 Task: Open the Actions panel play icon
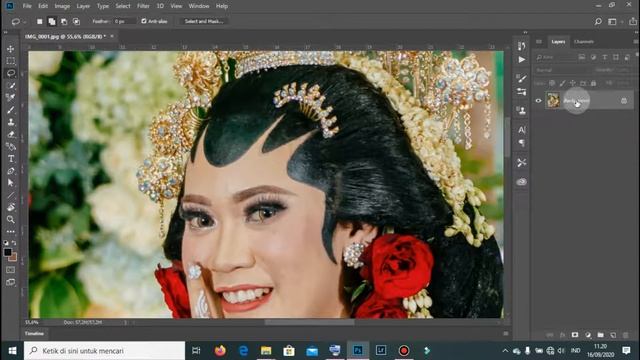[x=522, y=60]
